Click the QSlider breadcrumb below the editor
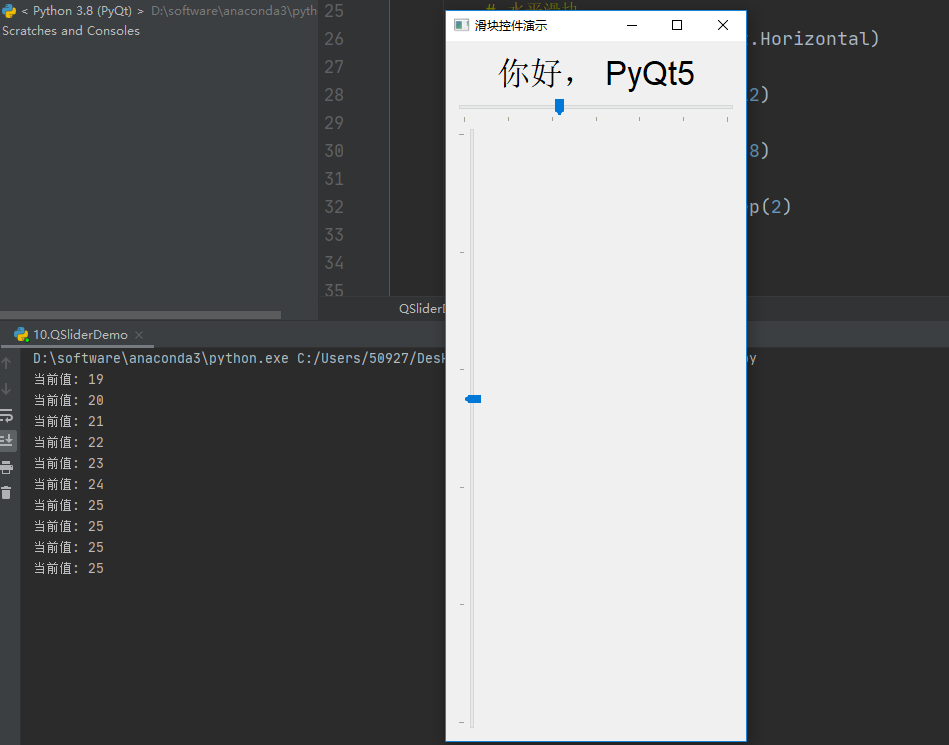This screenshot has width=949, height=745. tap(422, 309)
